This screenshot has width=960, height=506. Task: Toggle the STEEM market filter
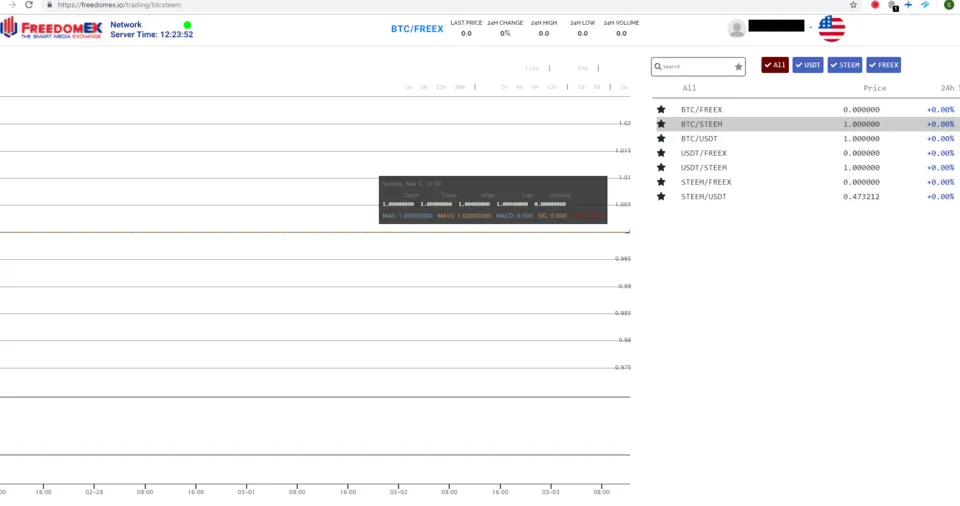[845, 65]
